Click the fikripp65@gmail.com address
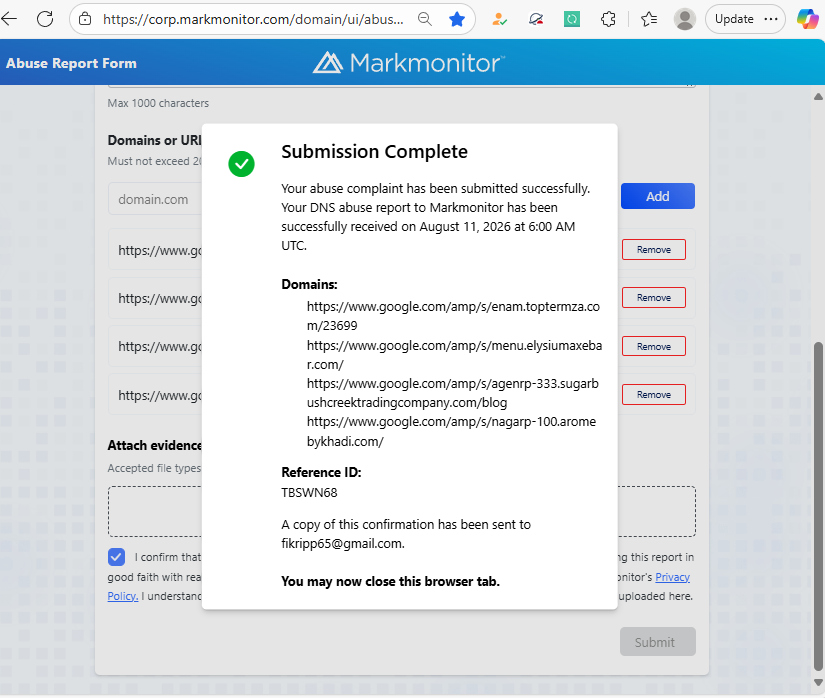 [343, 543]
